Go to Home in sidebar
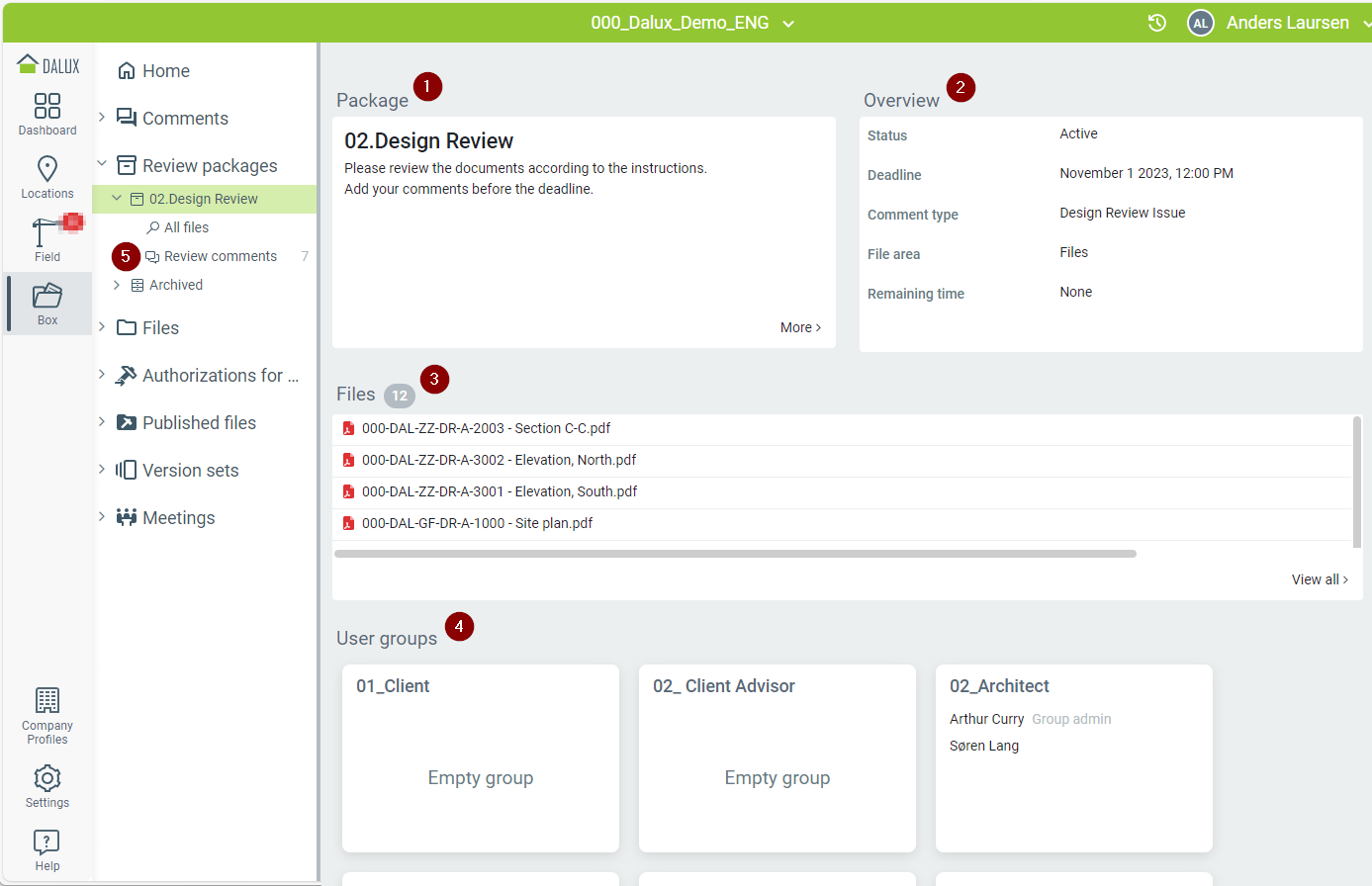 [x=165, y=71]
